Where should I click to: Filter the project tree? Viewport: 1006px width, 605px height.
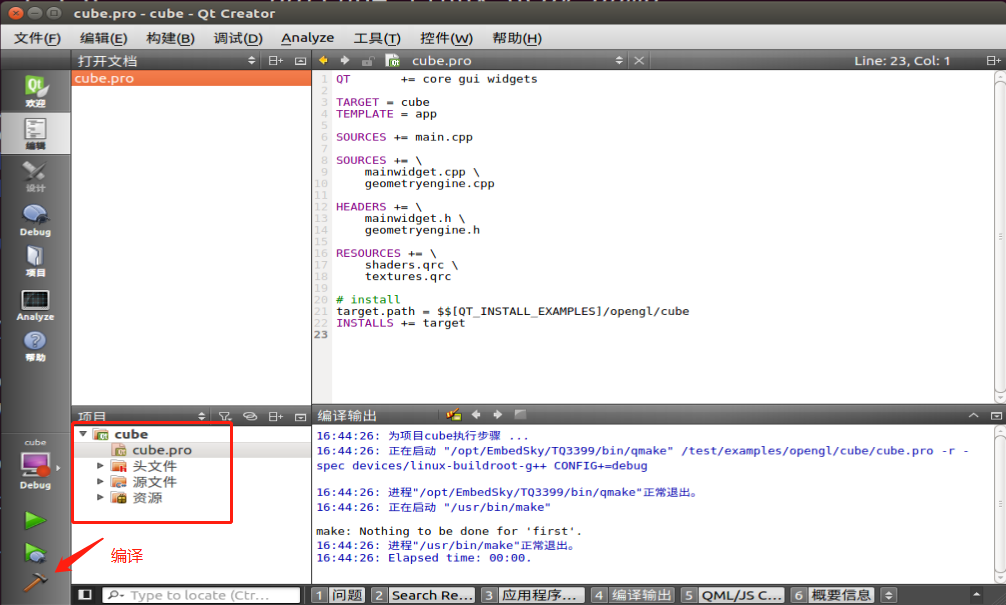click(225, 416)
